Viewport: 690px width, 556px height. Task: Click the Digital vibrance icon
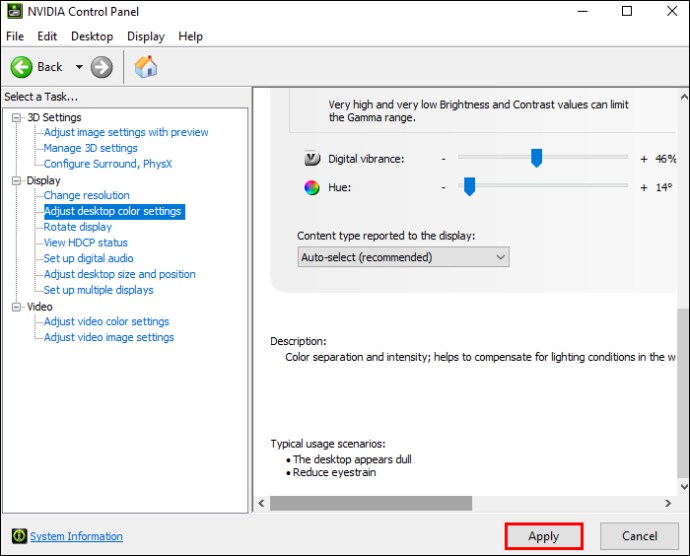click(x=312, y=158)
